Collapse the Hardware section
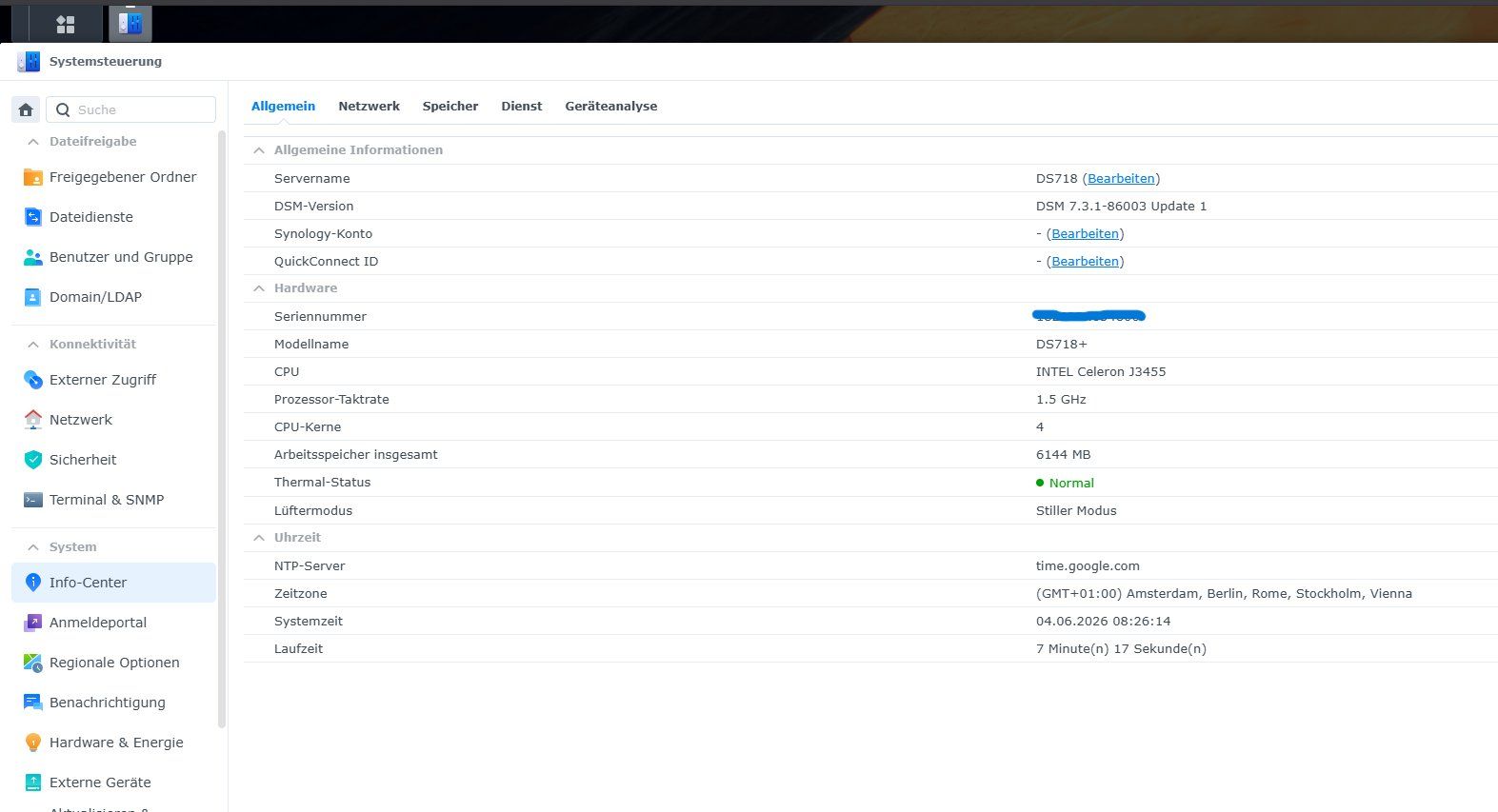This screenshot has width=1498, height=812. pyautogui.click(x=259, y=288)
